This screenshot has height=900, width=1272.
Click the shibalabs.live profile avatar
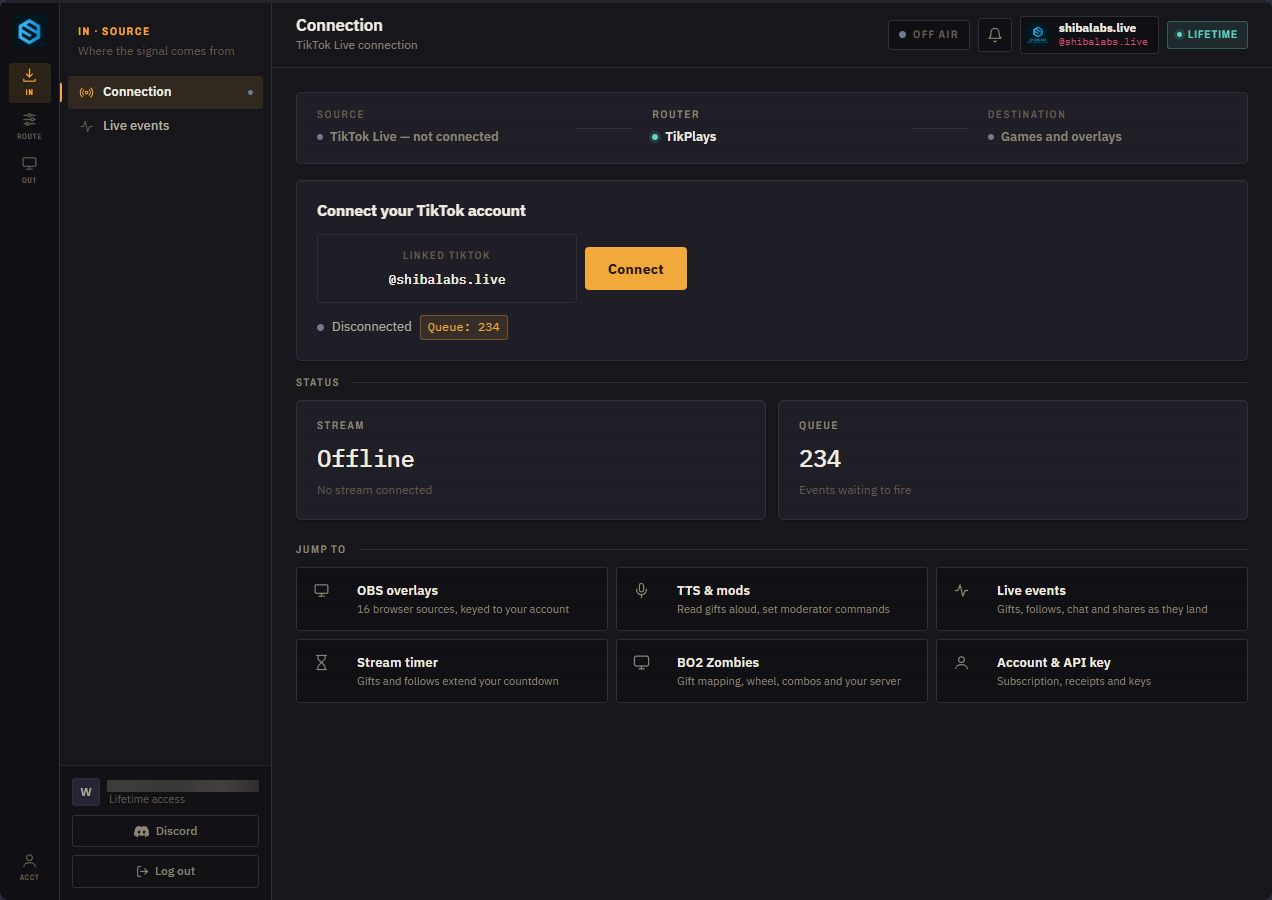pos(1038,34)
